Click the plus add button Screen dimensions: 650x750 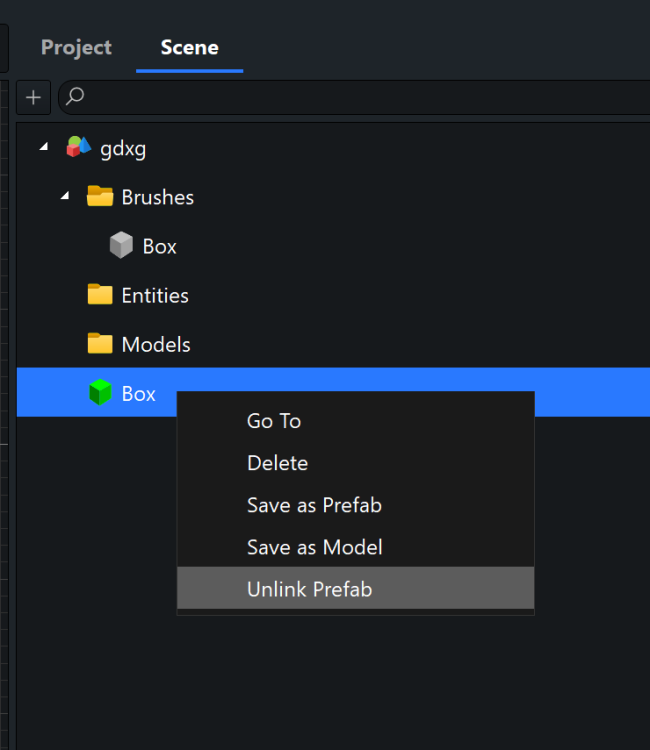(34, 97)
